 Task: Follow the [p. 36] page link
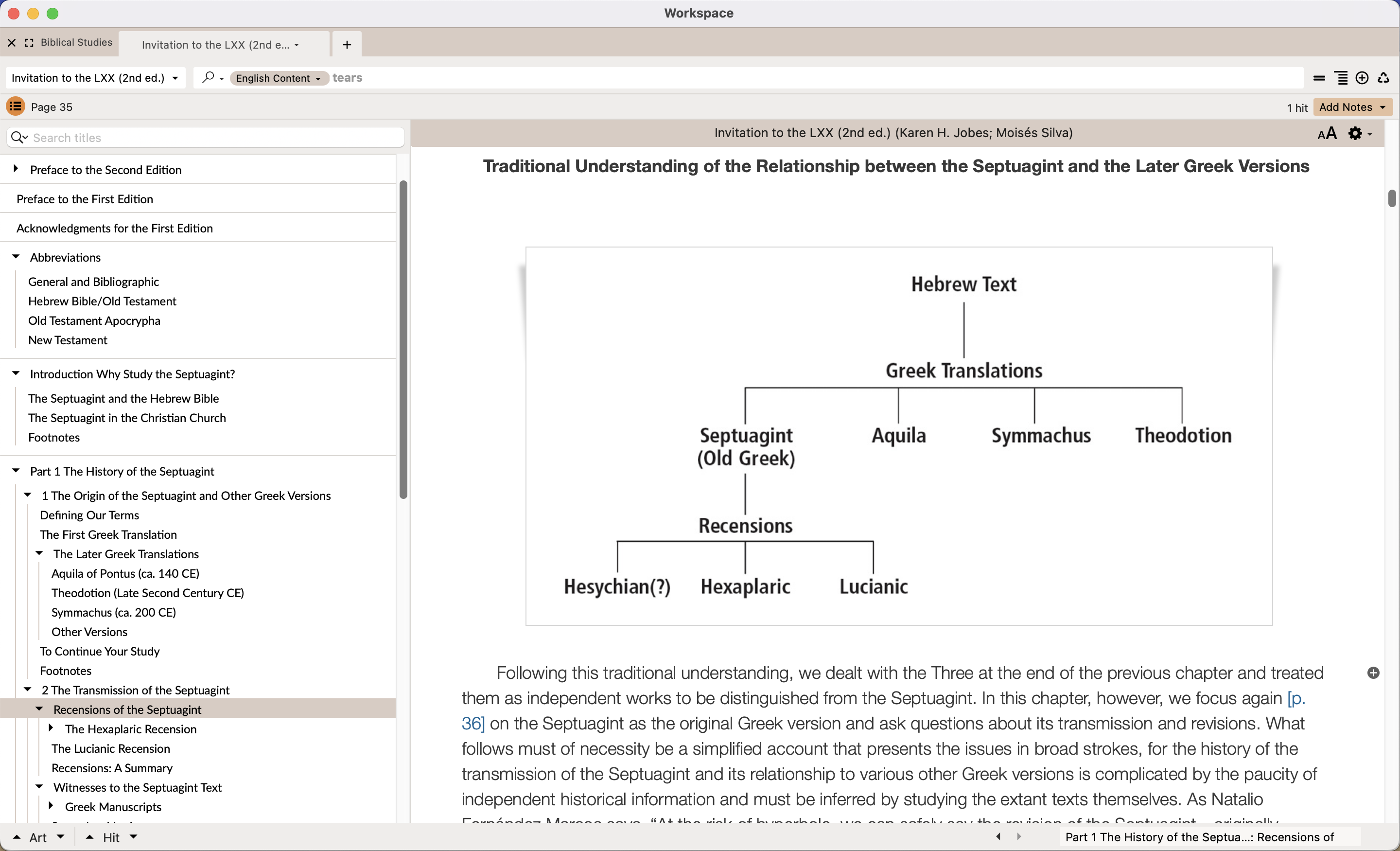tap(1295, 698)
